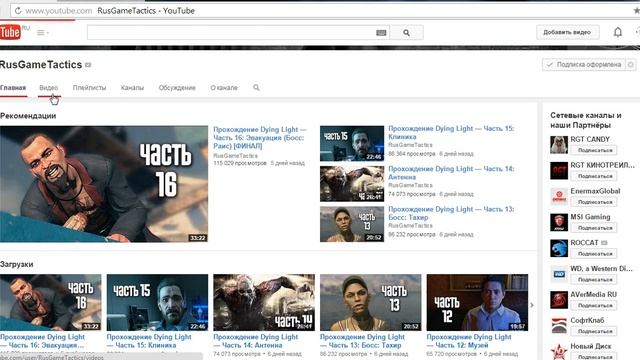Subscribe to RGT КИНОТРЕЙЛ channel
The image size is (640, 360).
595,176
